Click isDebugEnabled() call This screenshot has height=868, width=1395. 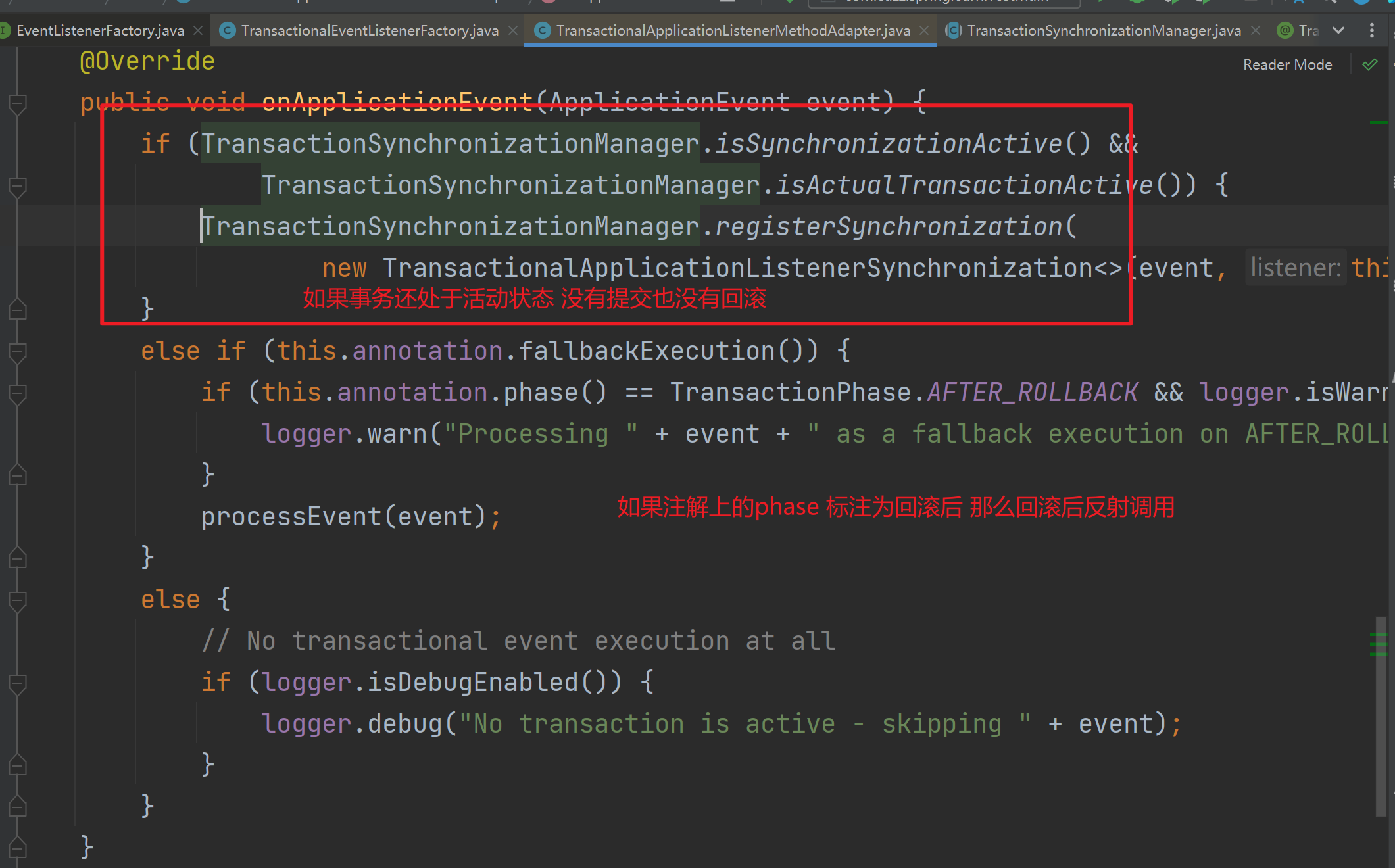coord(493,682)
